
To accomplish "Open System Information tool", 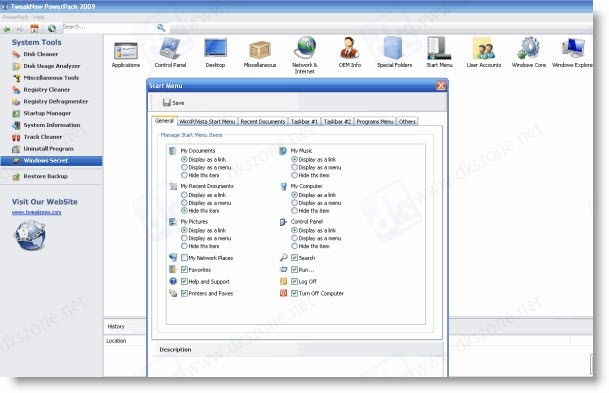I will point(52,125).
